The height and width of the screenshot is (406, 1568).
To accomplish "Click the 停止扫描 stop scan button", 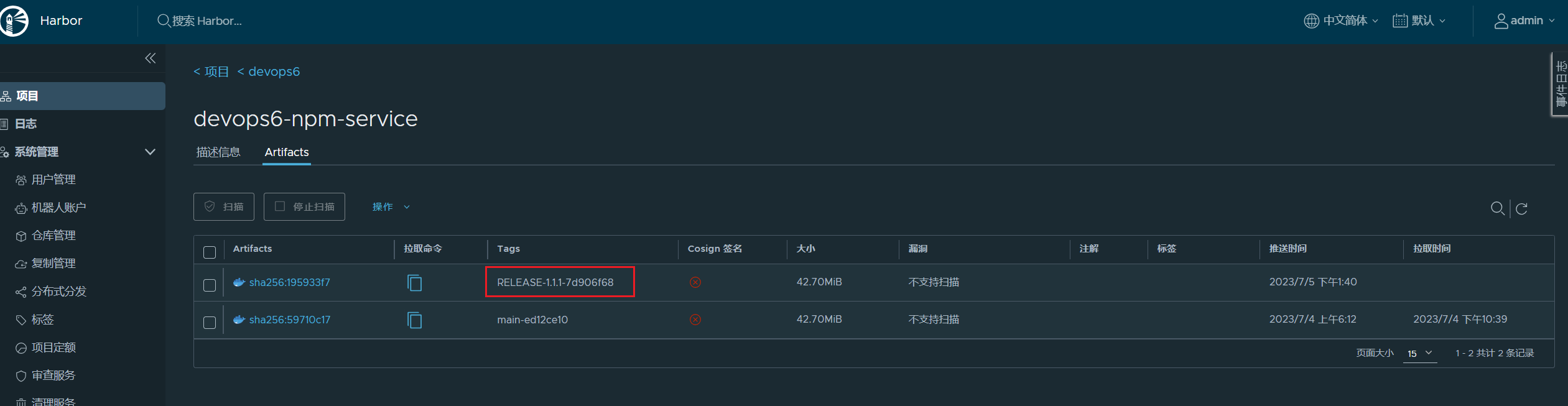I will tap(304, 206).
